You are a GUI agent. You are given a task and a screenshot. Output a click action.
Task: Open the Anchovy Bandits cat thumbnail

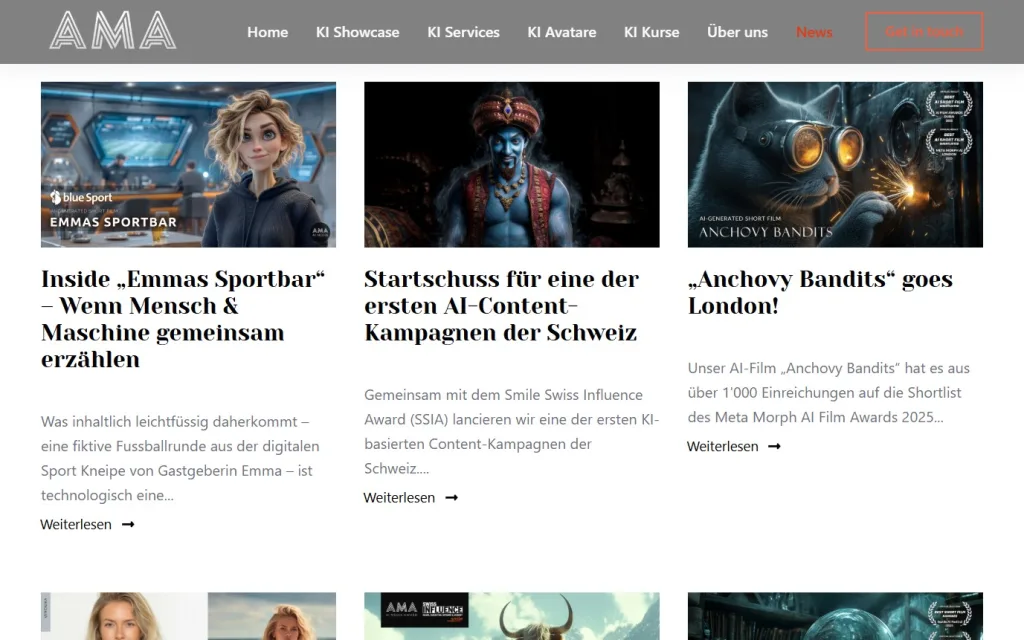click(x=835, y=164)
